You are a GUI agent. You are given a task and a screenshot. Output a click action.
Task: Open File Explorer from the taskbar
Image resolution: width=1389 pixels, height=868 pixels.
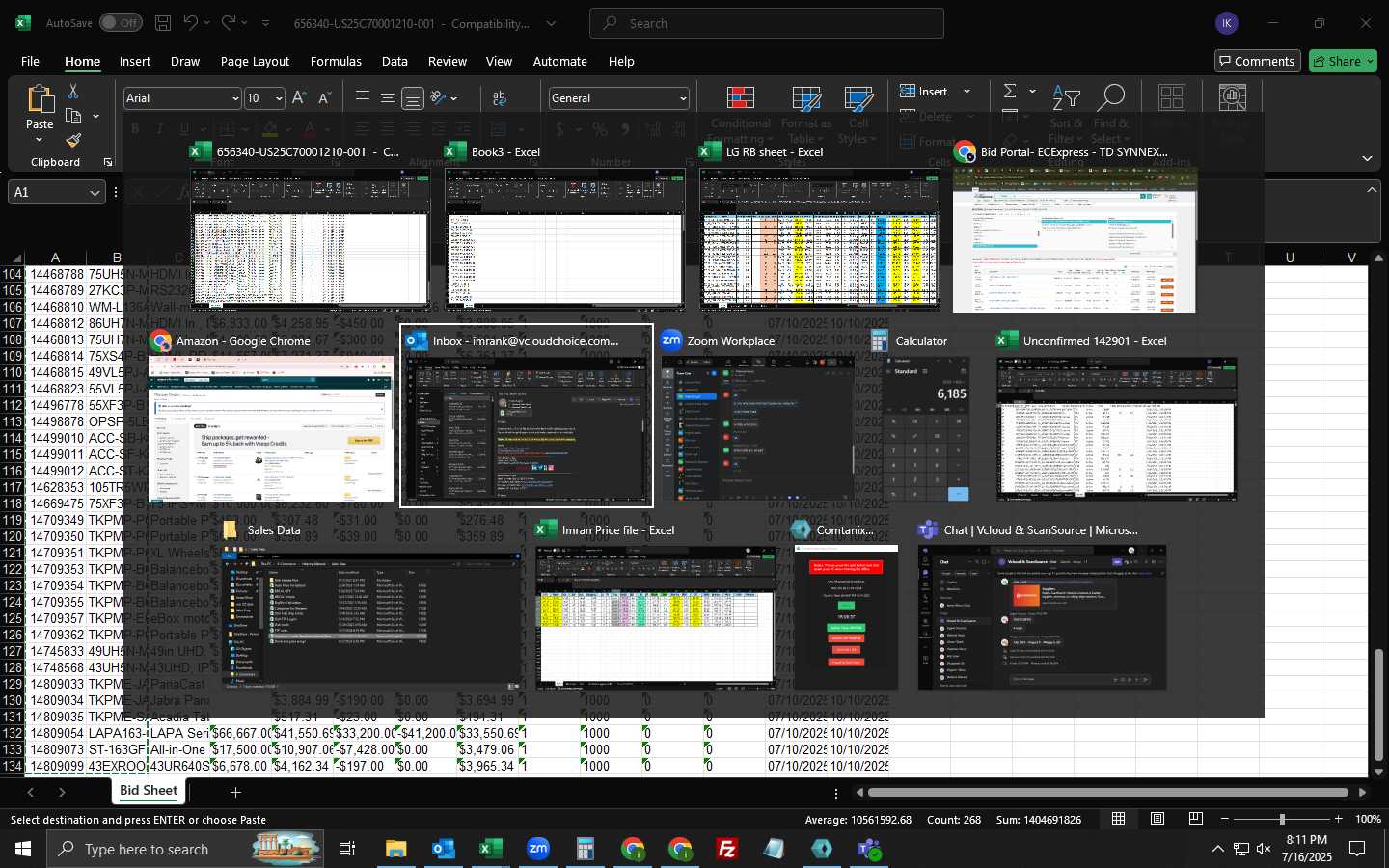tap(396, 849)
